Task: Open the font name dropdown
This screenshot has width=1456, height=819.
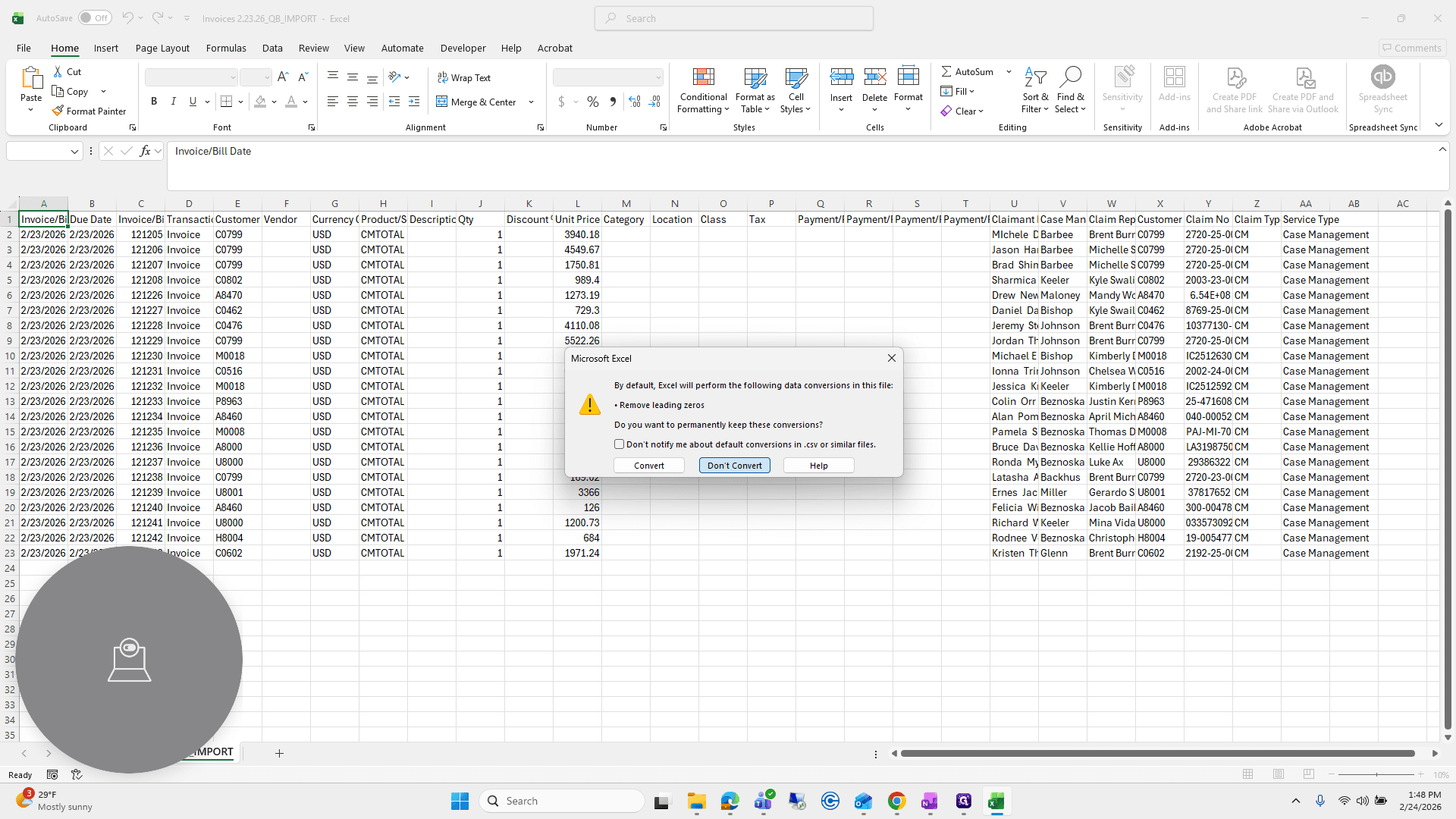Action: [x=233, y=77]
